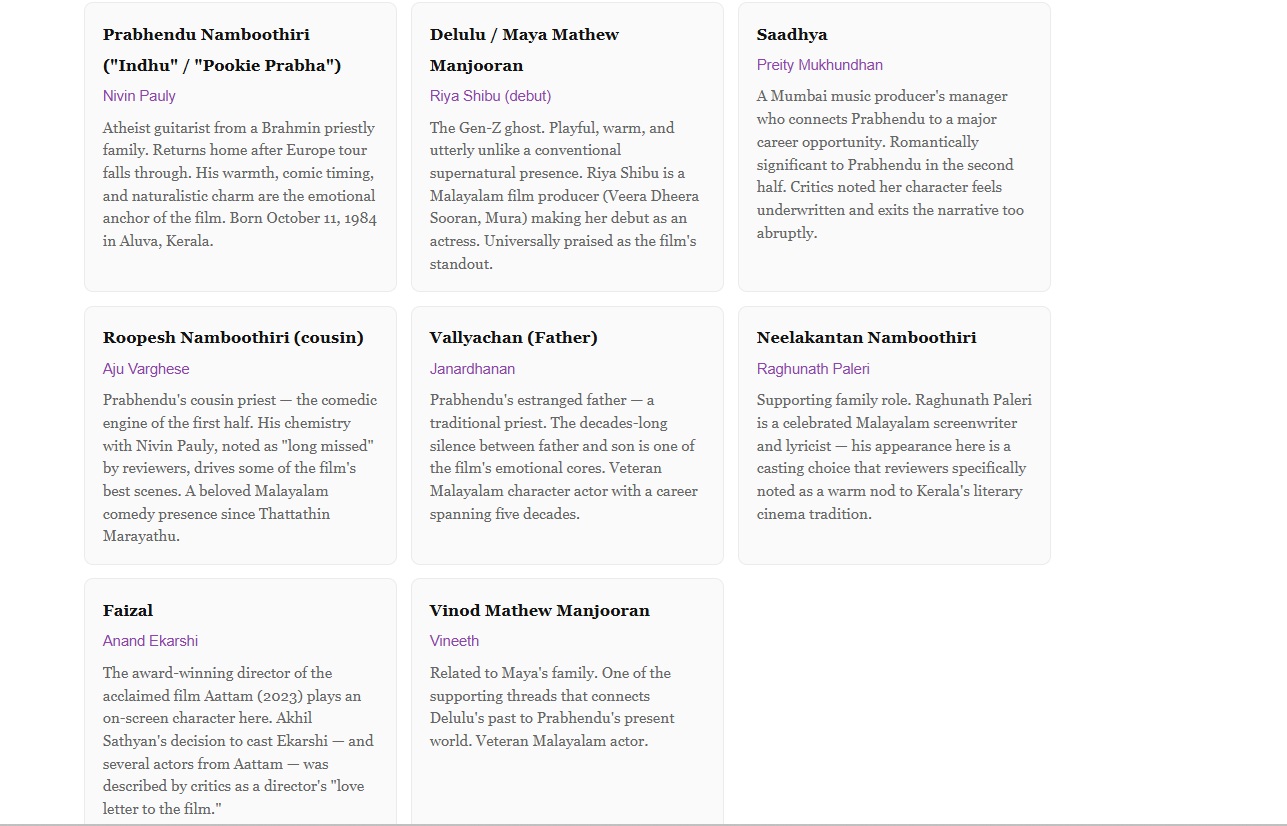Screen dimensions: 1287x826
Task: Click the Saadhya character heading
Action: (792, 35)
